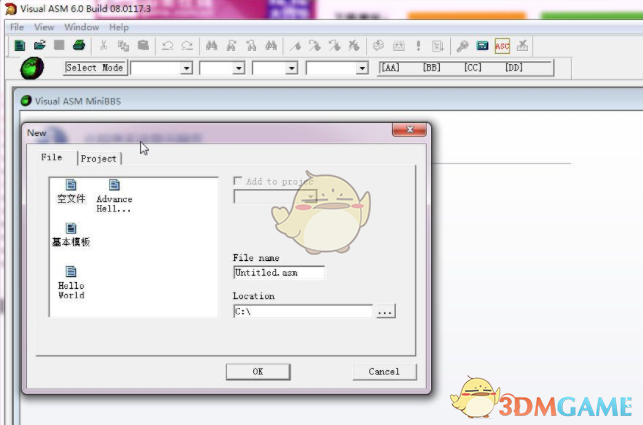Click the Copy toolbar icon
Screen dimensions: 643x425
pos(123,46)
